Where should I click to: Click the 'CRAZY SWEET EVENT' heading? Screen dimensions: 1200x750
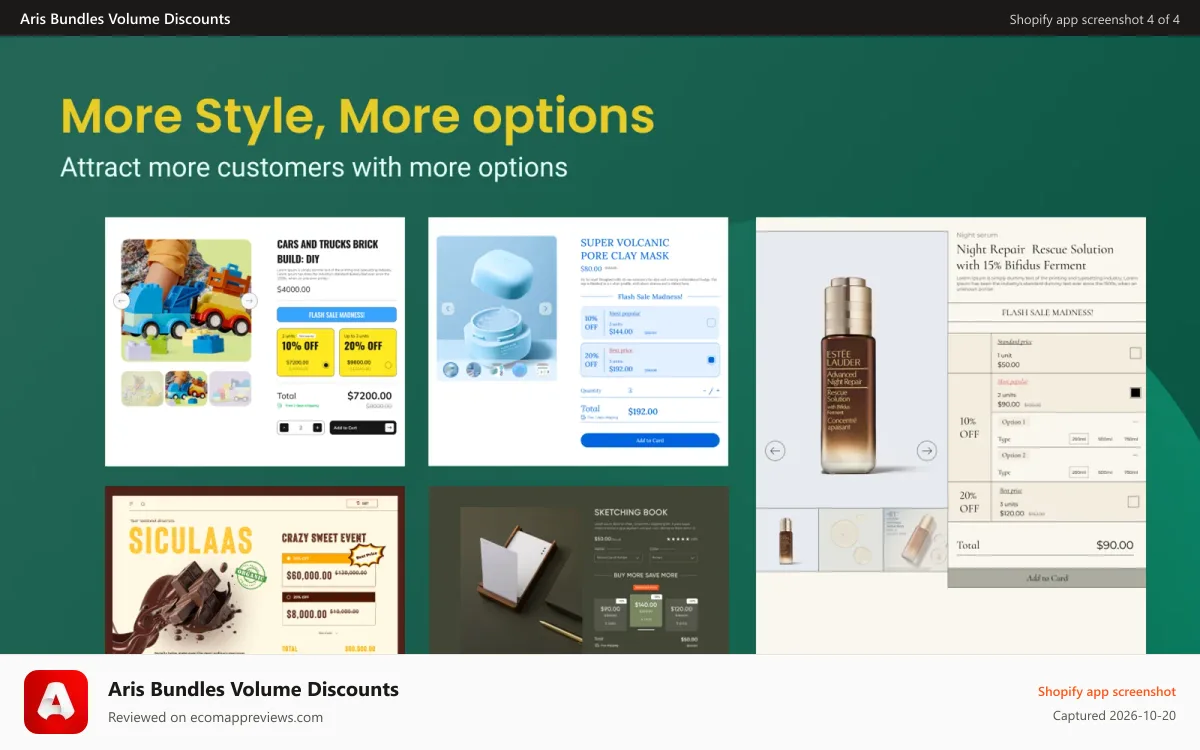click(x=324, y=537)
